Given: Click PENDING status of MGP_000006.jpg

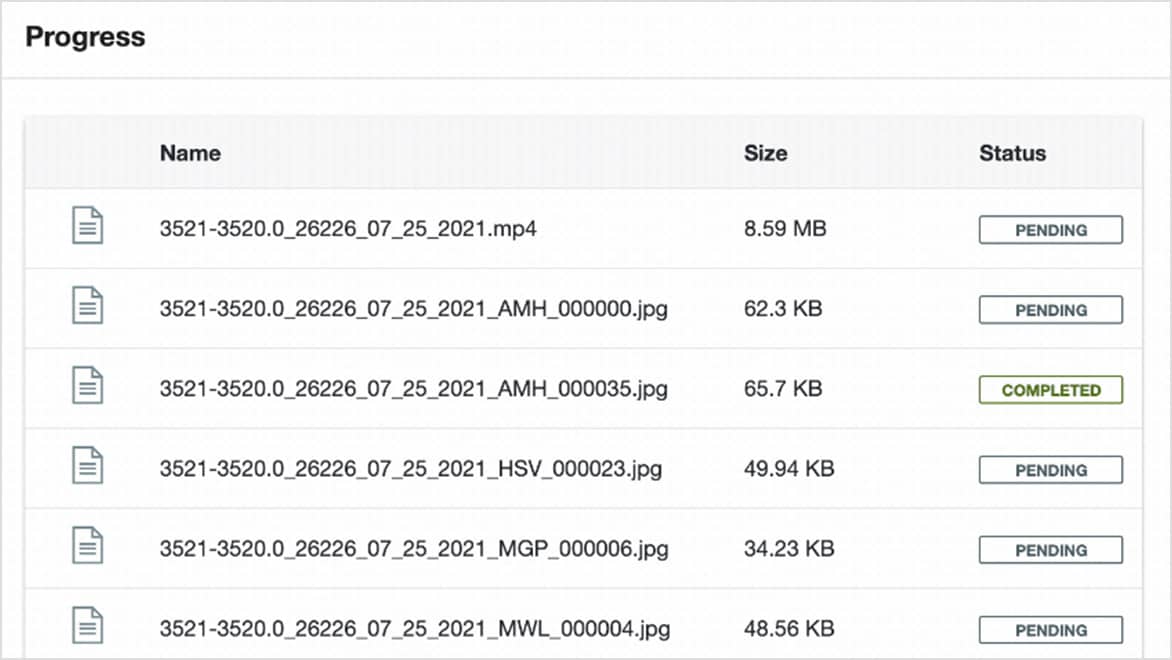Looking at the screenshot, I should (x=1050, y=550).
